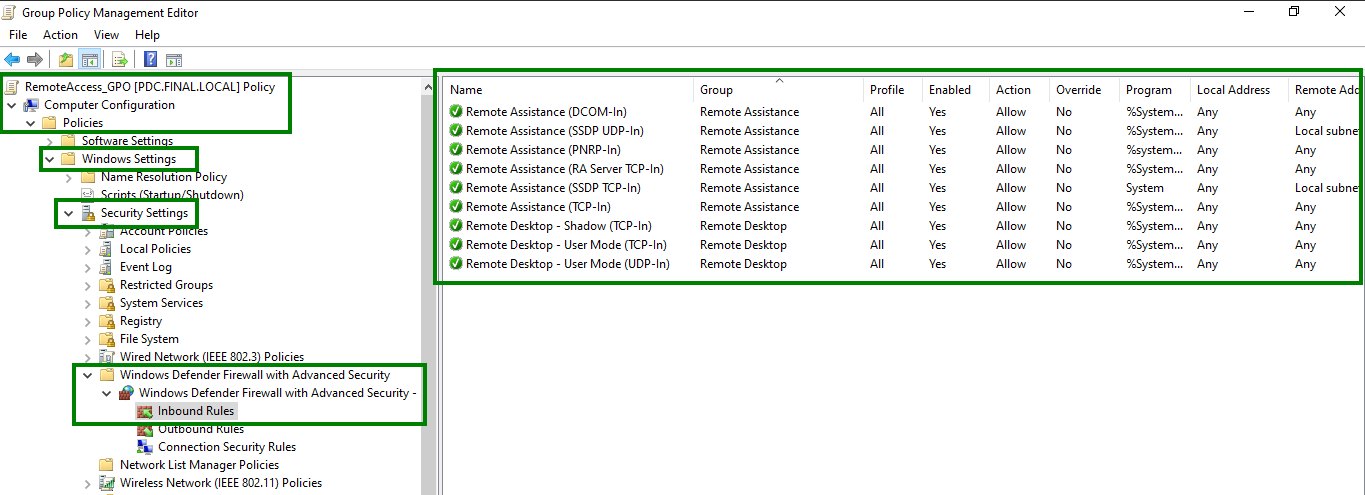This screenshot has height=495, width=1365.
Task: Click the tree pane scrollbar up arrow
Action: coord(429,87)
